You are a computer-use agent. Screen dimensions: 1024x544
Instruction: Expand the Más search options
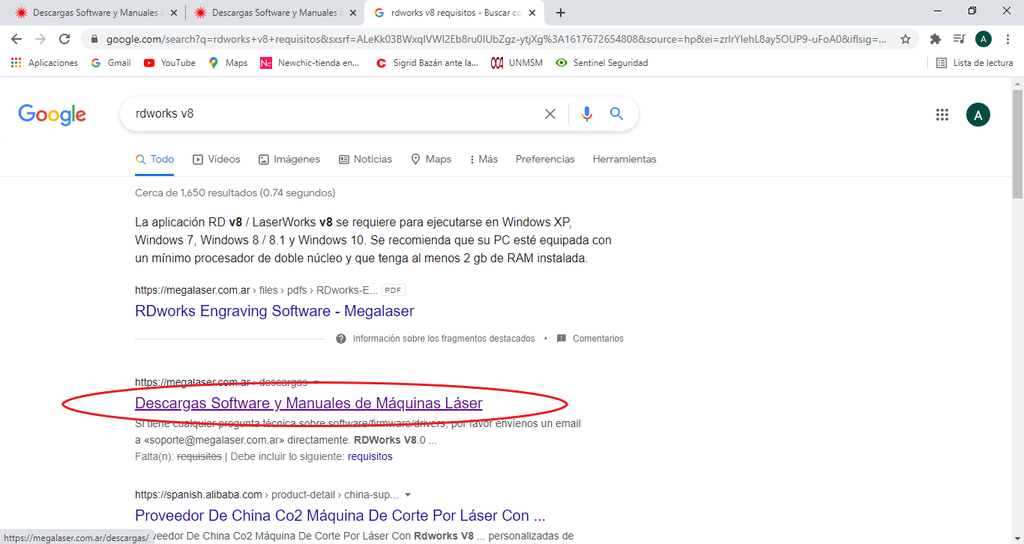coord(484,159)
